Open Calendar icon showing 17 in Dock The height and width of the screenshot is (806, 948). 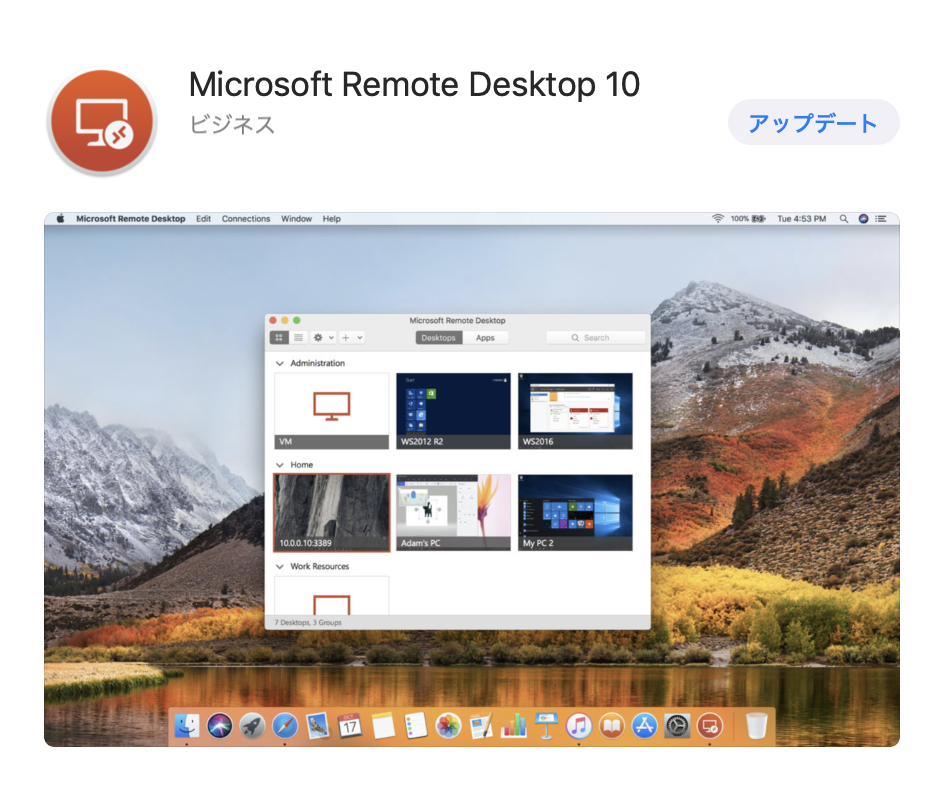coord(350,726)
